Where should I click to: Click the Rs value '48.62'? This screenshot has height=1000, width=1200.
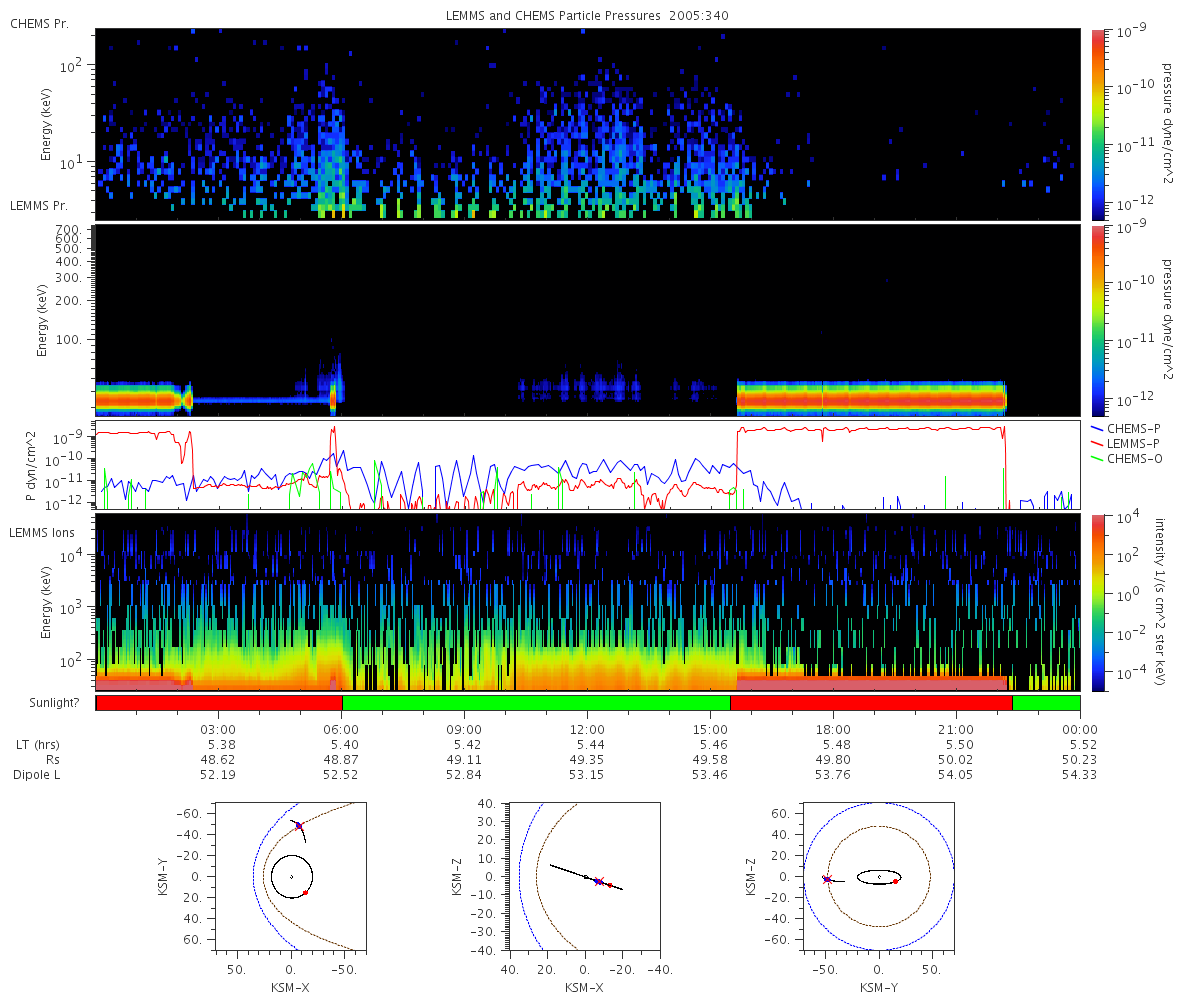tap(219, 759)
